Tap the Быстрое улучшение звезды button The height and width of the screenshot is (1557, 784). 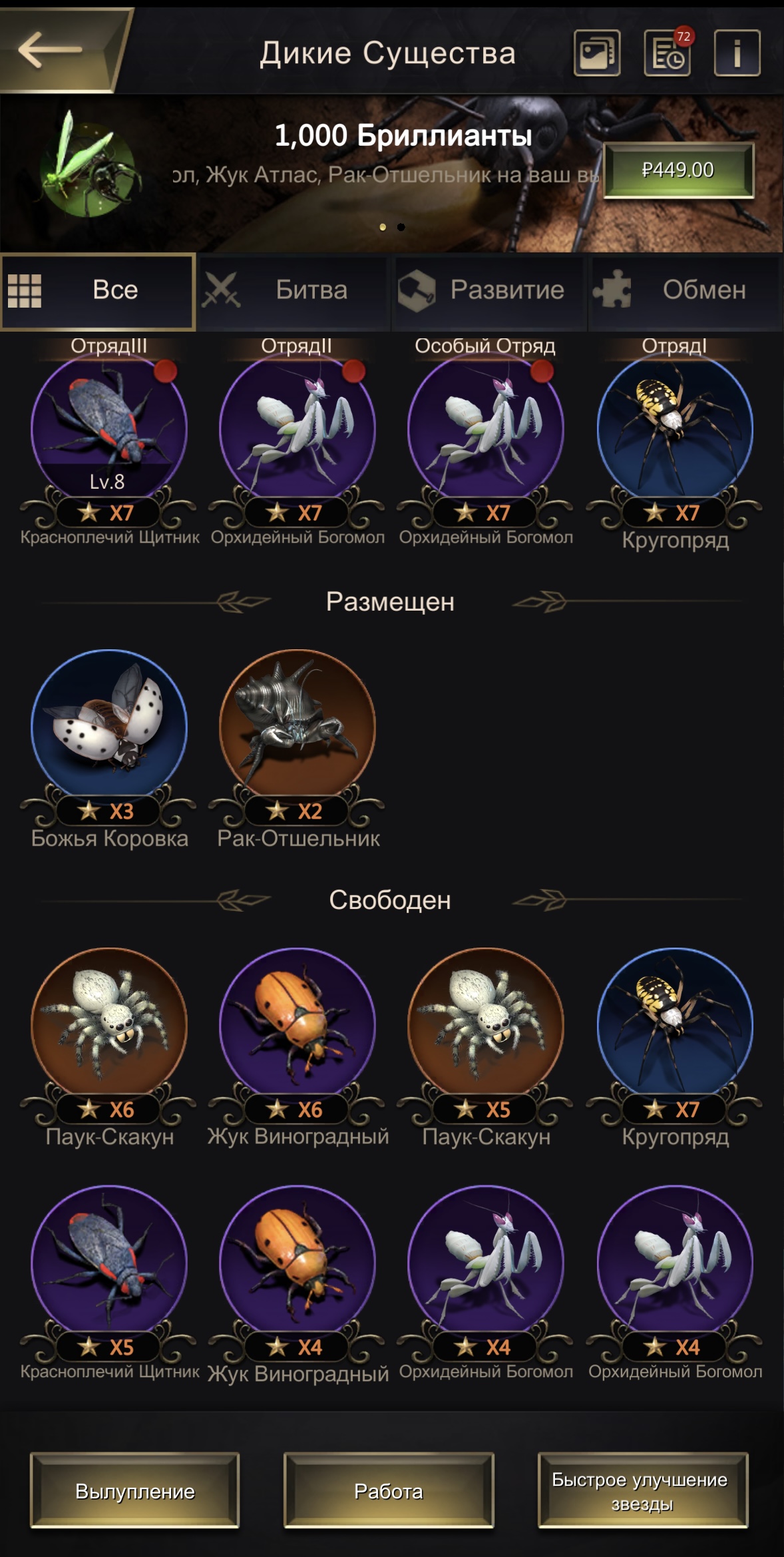click(643, 1490)
